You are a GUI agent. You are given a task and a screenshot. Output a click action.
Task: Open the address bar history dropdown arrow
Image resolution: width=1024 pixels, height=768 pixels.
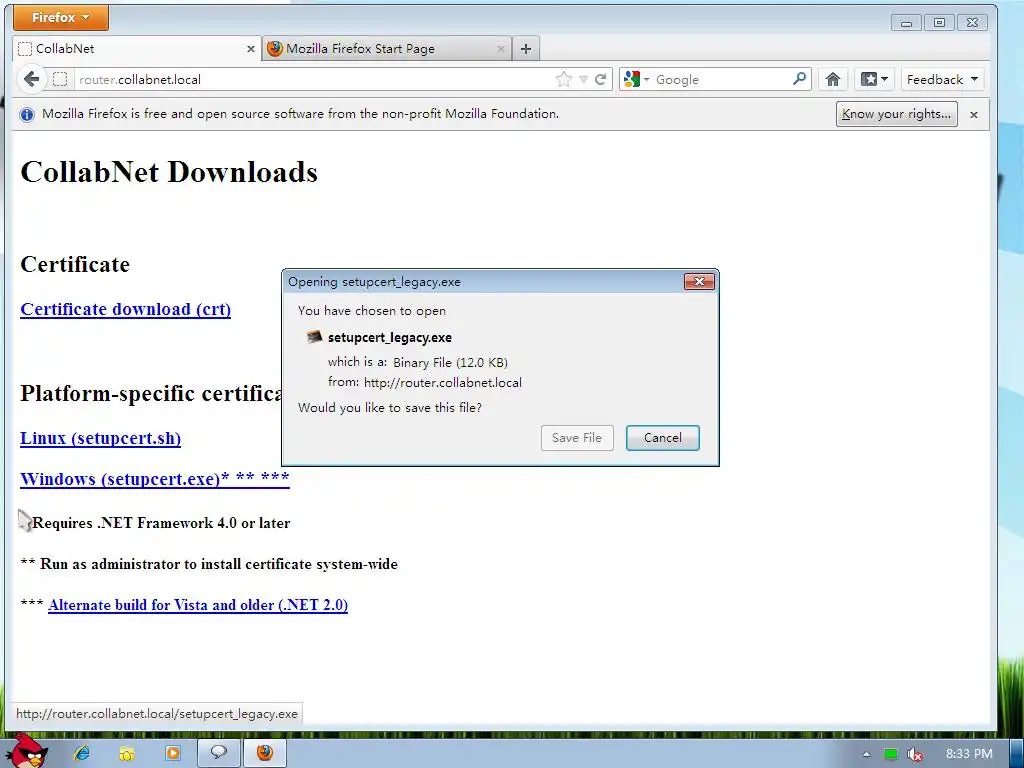[x=583, y=80]
